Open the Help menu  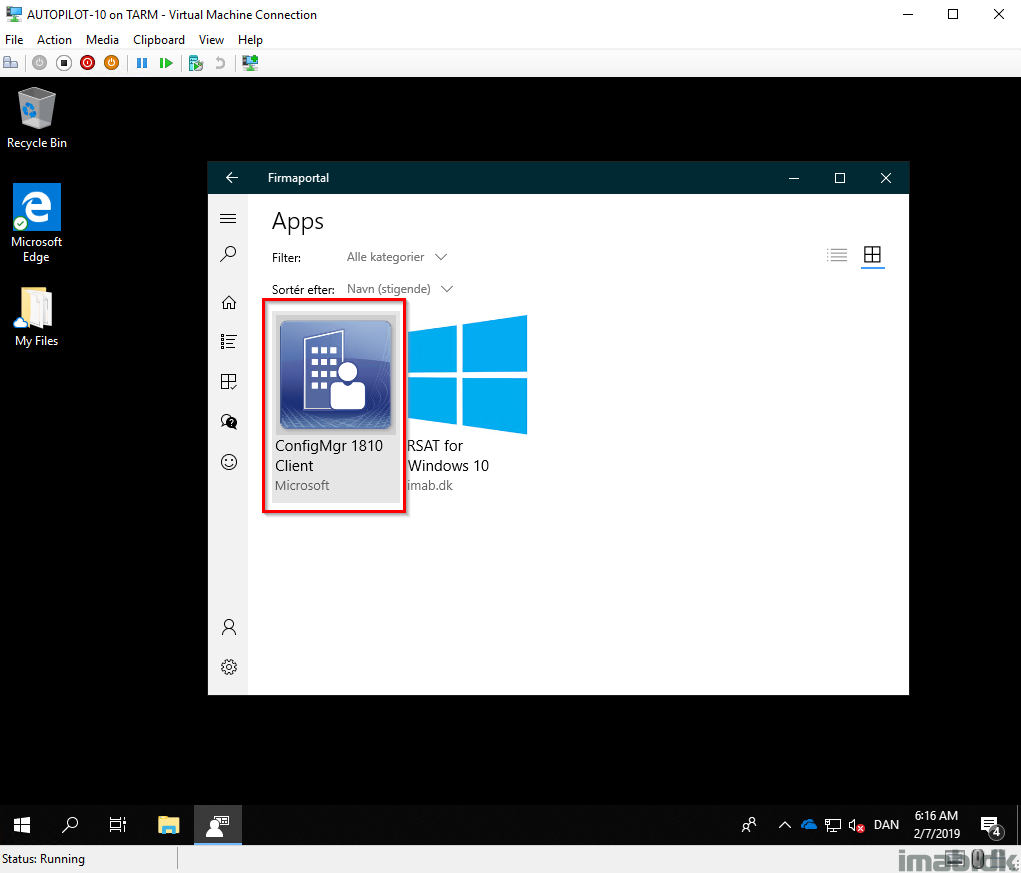[250, 40]
